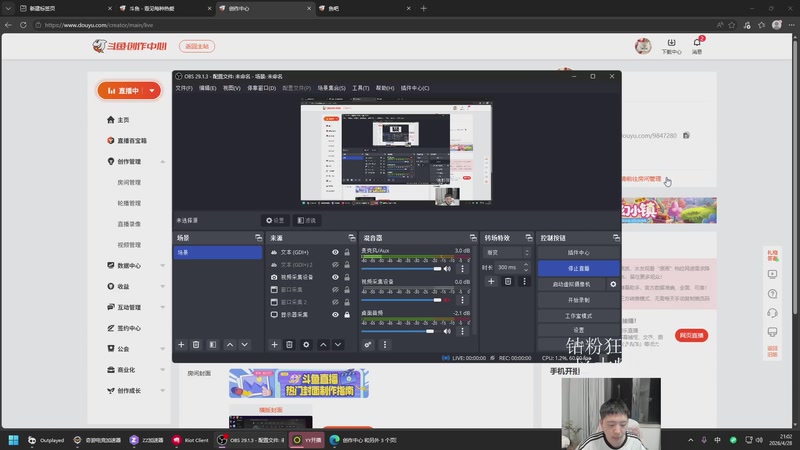
Task: Hide the 文本 (GDI+) source
Action: click(x=335, y=252)
